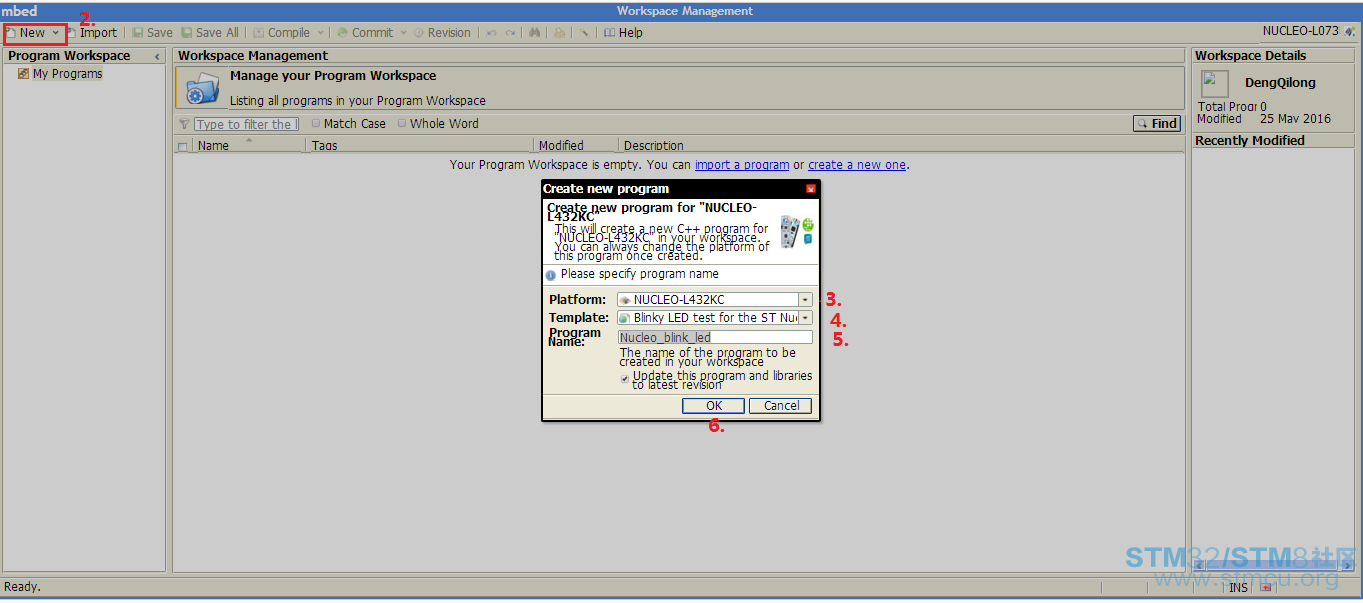Viewport: 1363px width, 603px height.
Task: Toggle 'Update this program and libraries' checkbox
Action: click(625, 379)
